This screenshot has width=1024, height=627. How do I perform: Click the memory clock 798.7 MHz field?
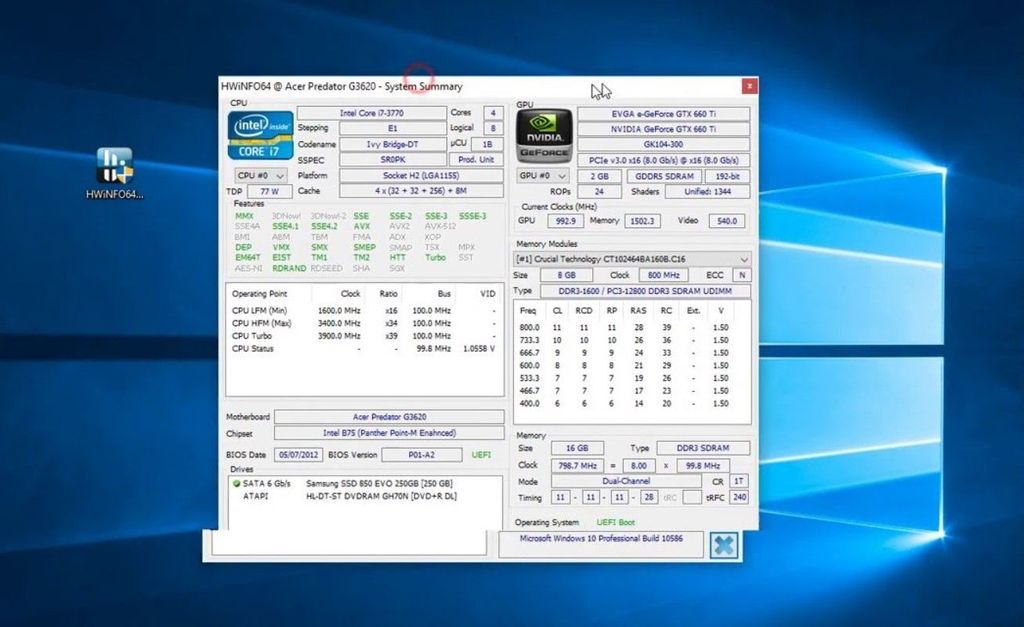(577, 466)
